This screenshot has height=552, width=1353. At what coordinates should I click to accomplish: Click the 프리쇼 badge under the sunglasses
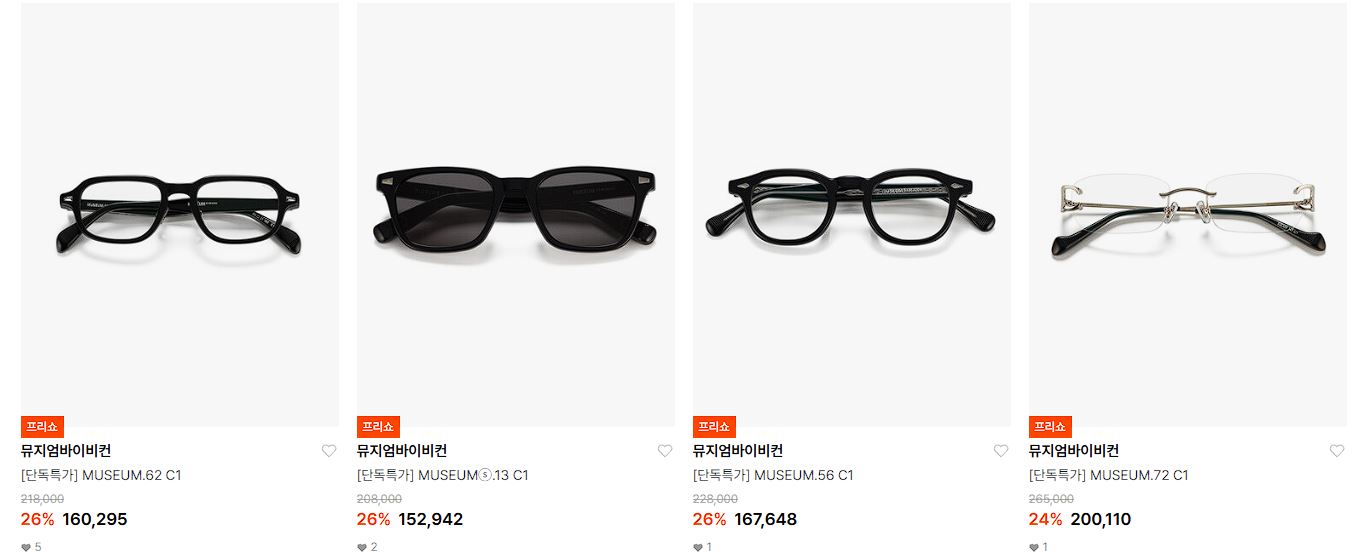[x=378, y=427]
